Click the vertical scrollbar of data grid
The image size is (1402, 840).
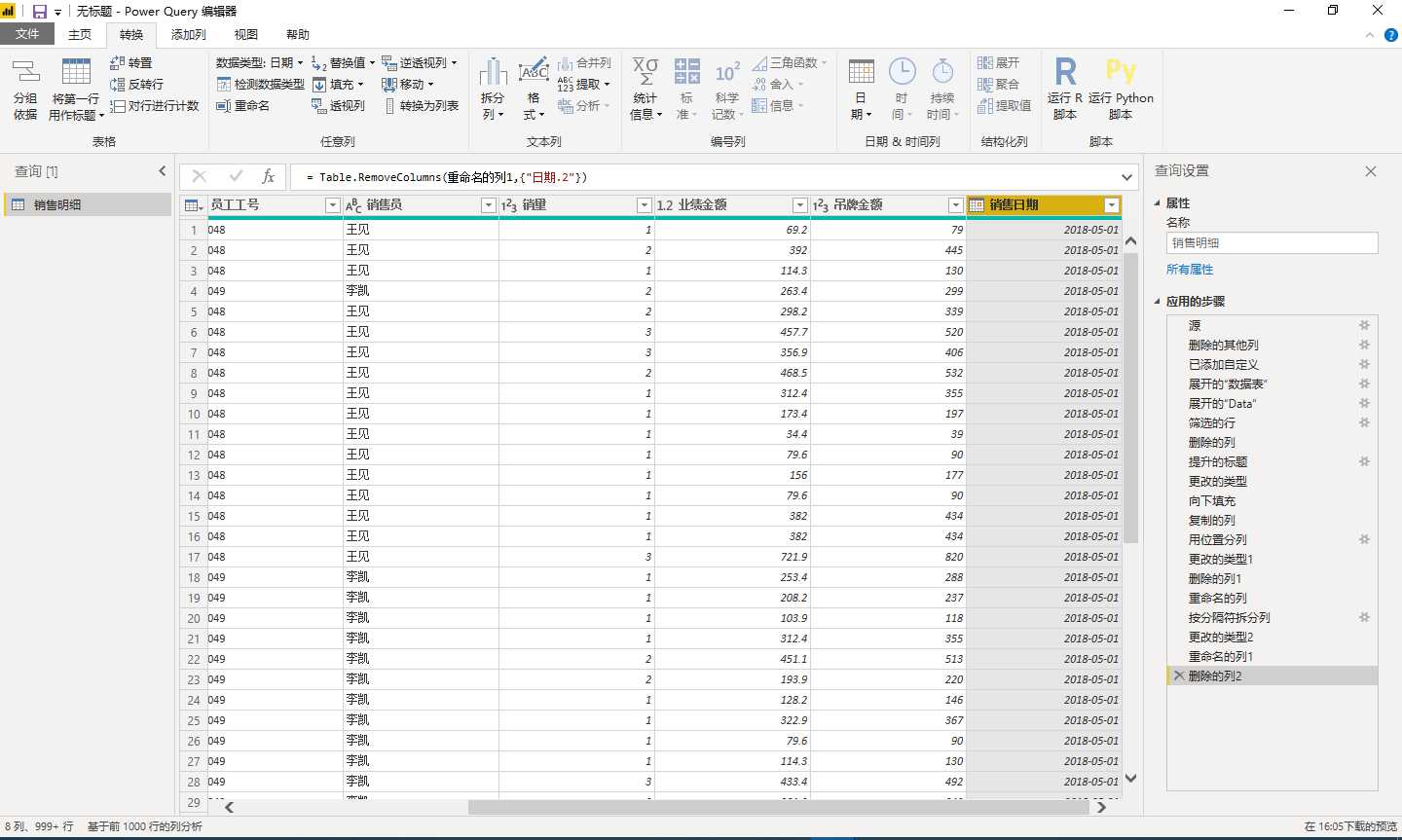[1130, 396]
